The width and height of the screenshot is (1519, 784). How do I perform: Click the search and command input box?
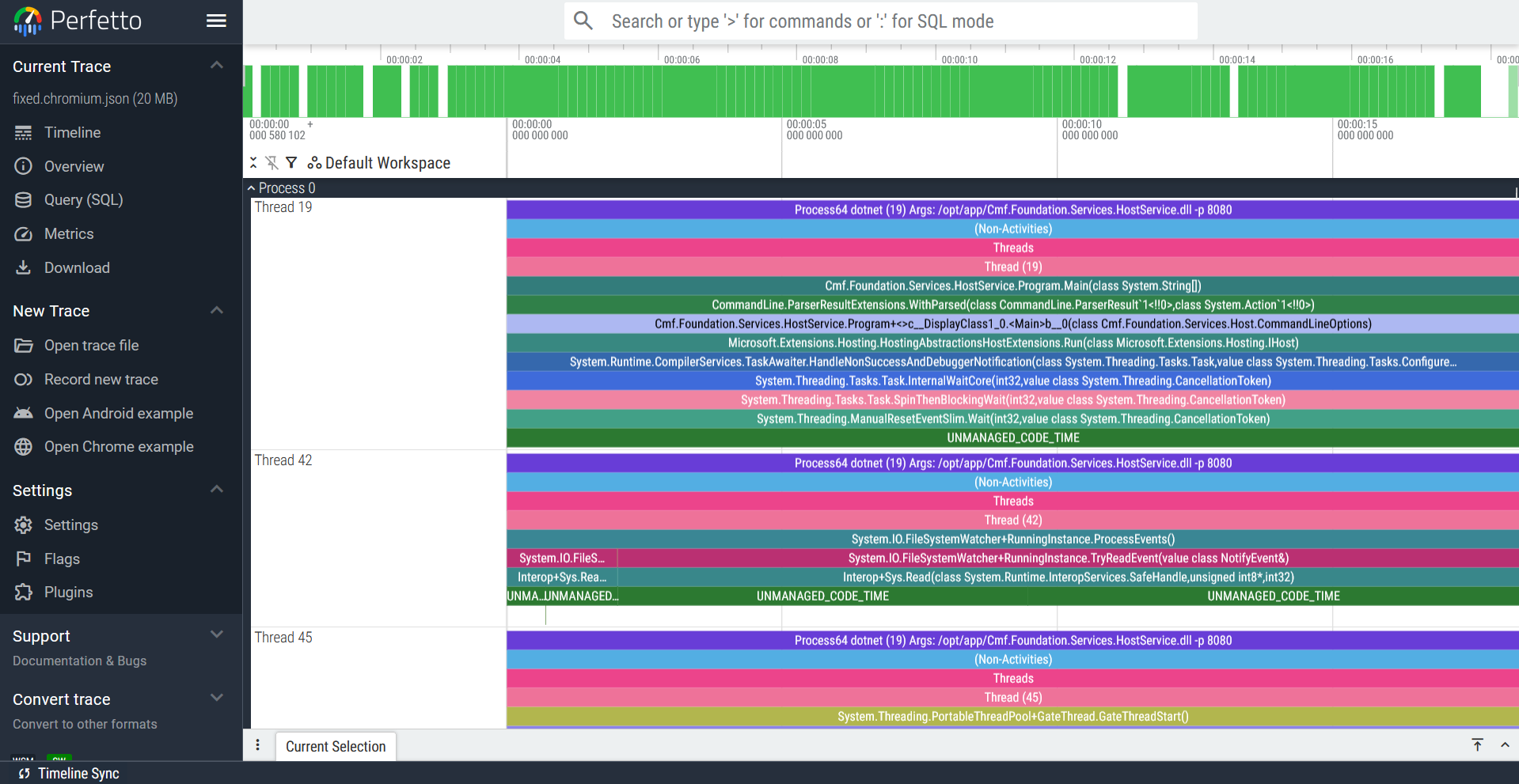click(880, 21)
